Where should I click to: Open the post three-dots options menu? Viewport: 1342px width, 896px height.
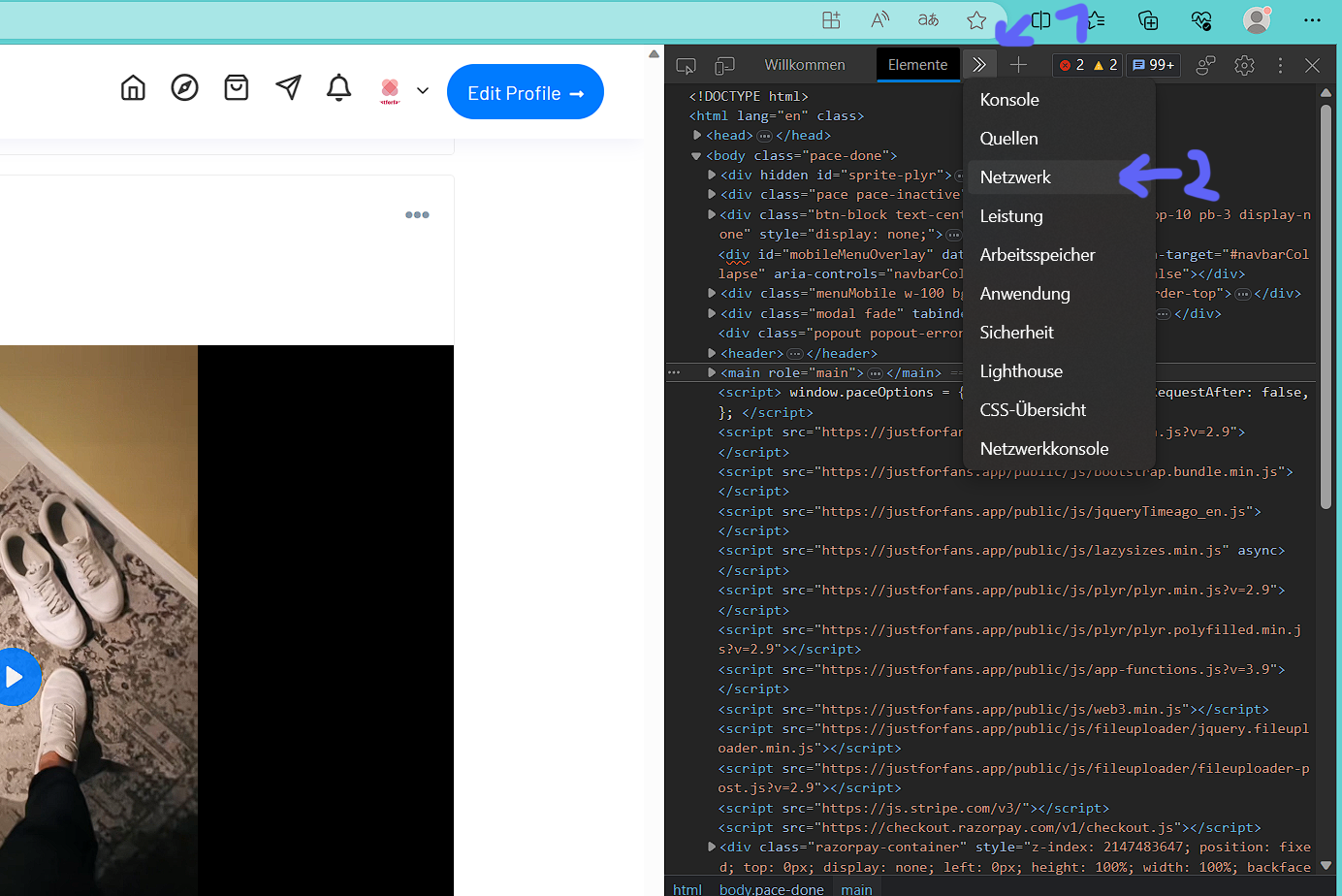pos(417,215)
